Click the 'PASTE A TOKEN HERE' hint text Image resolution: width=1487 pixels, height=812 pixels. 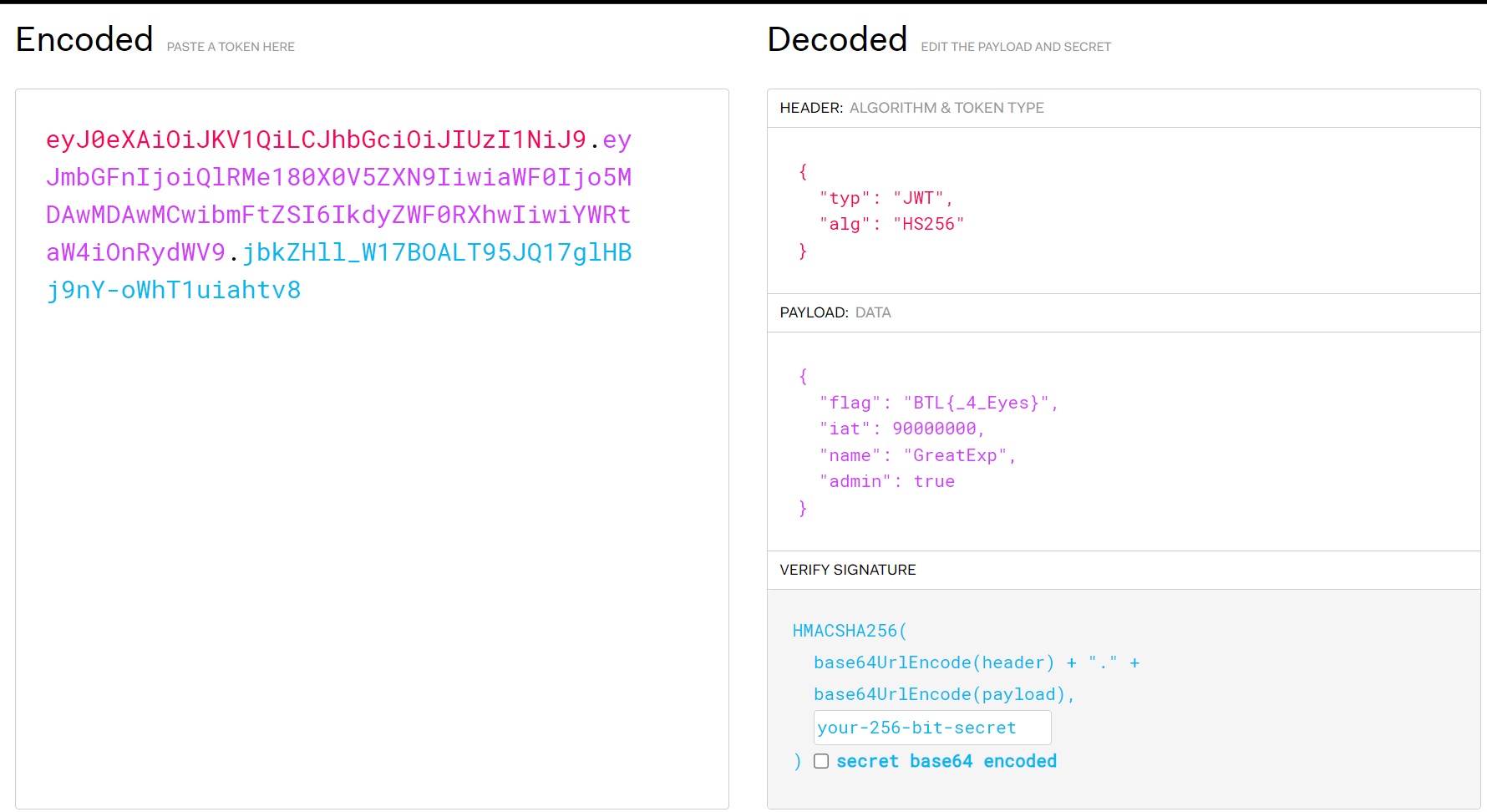point(231,47)
